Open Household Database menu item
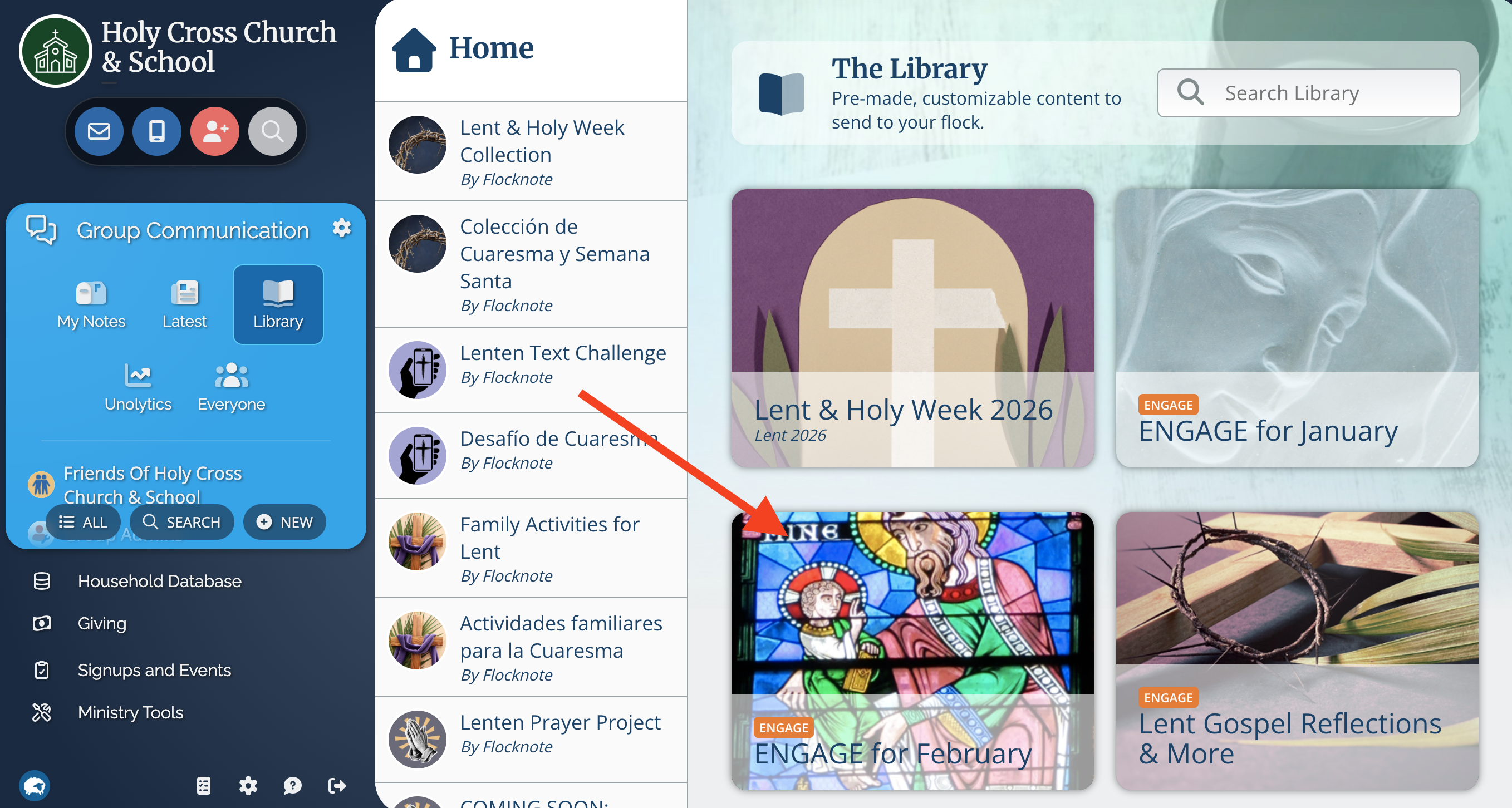1512x808 pixels. click(x=160, y=581)
